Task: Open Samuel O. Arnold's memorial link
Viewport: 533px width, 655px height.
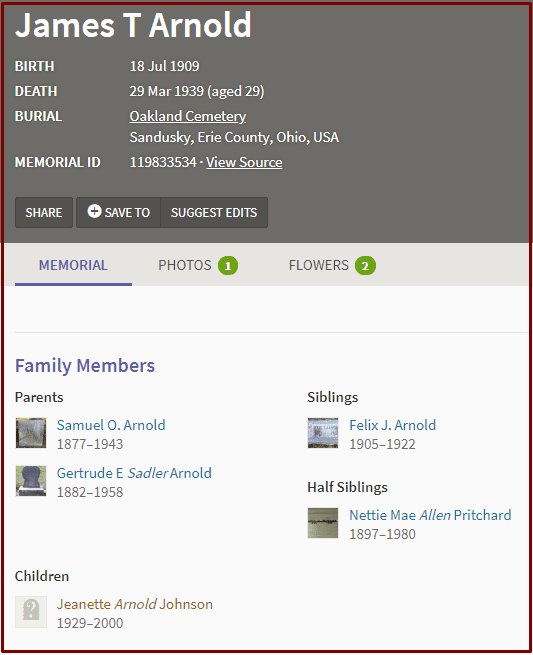Action: tap(111, 425)
